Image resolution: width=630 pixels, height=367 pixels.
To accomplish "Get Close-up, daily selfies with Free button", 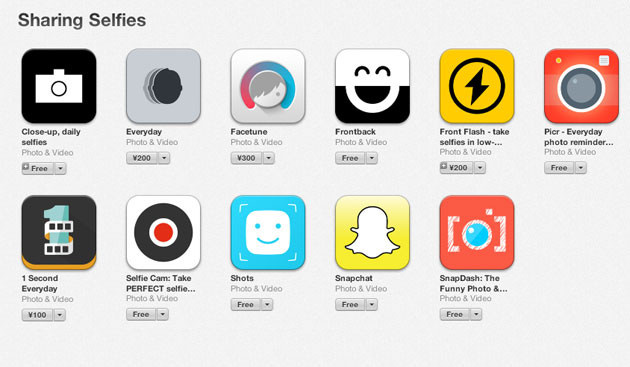I will 38,168.
